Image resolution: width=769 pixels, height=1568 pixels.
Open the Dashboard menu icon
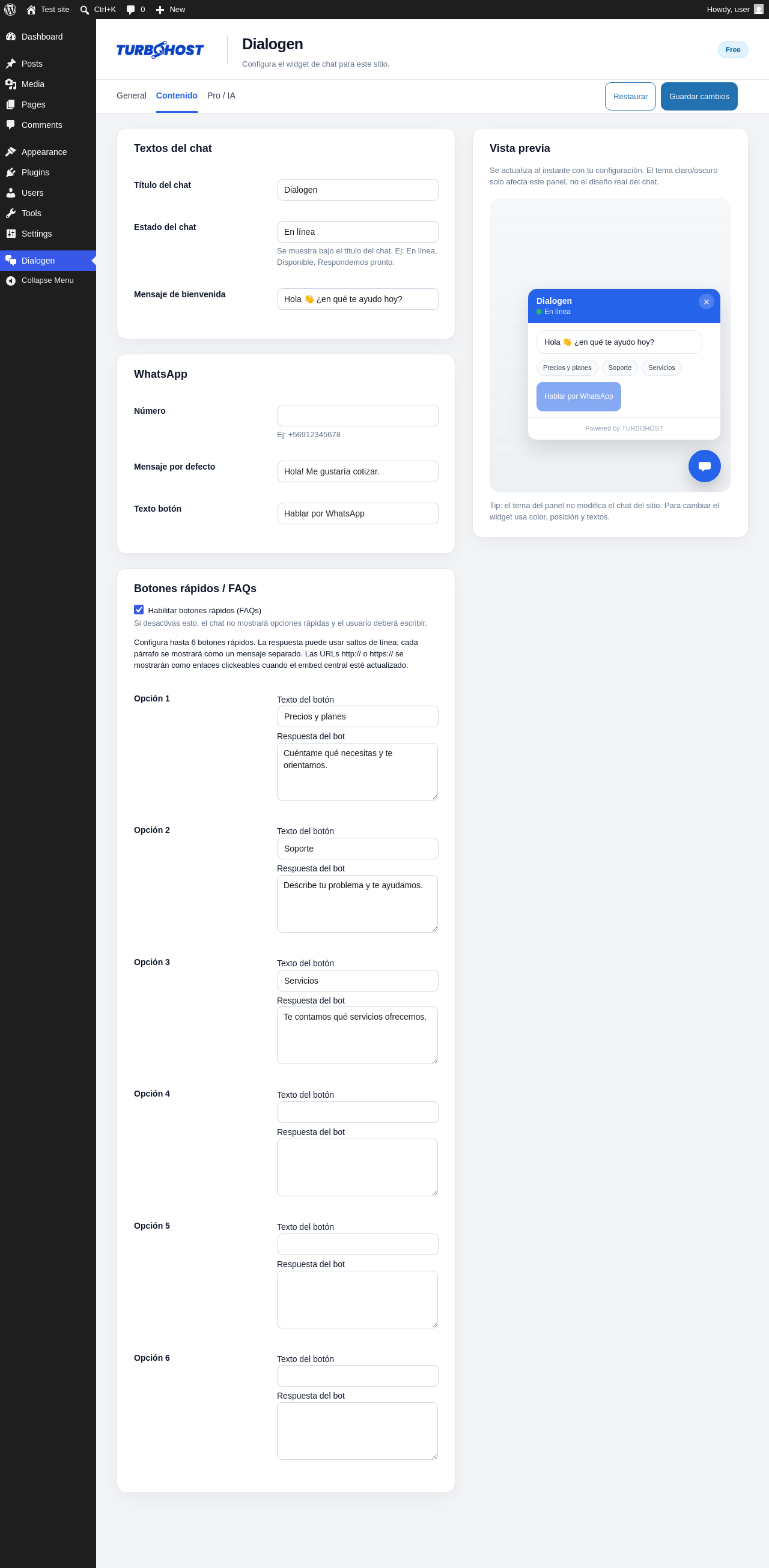pos(11,37)
